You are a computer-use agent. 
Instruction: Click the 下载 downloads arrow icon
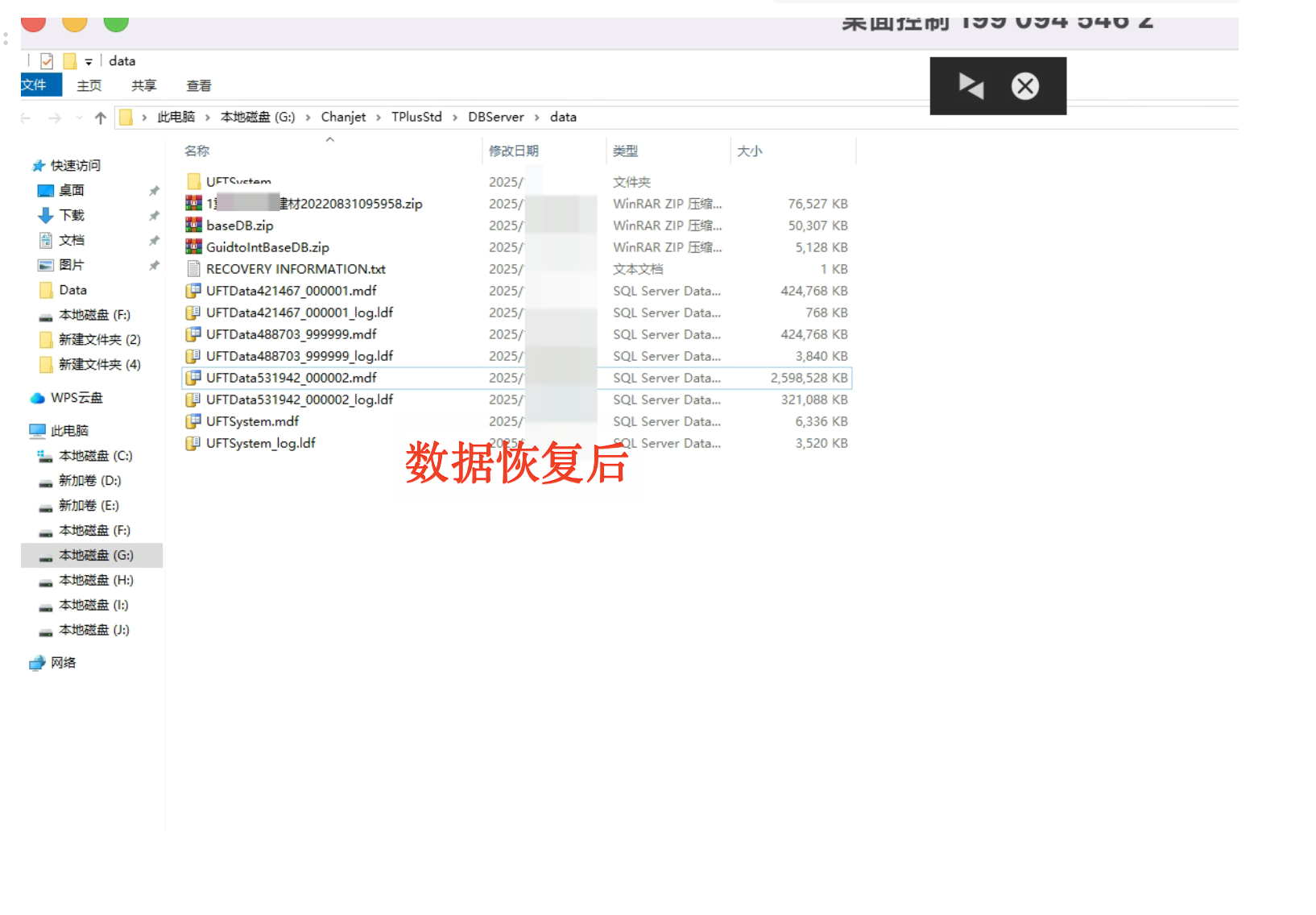(x=46, y=215)
